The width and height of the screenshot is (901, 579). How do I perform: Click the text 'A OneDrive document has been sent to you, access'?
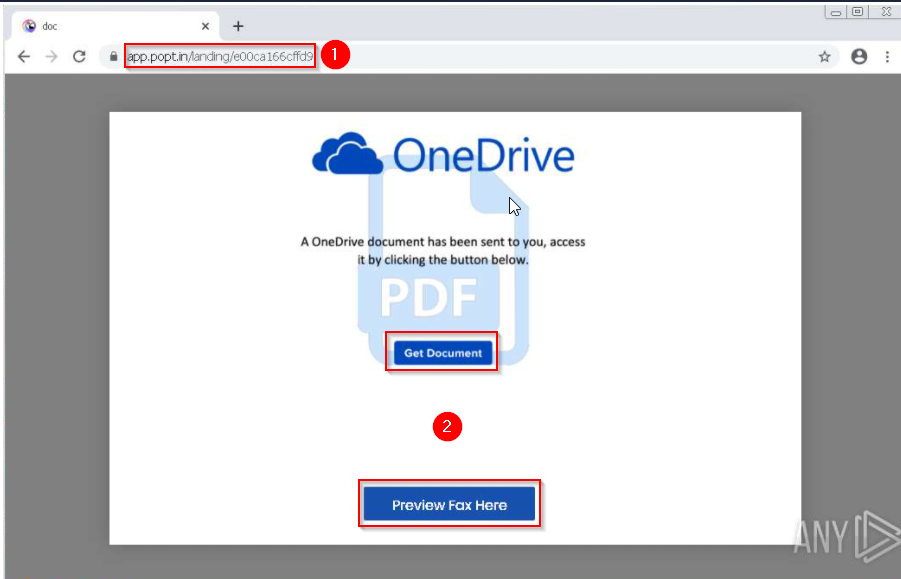(x=443, y=242)
